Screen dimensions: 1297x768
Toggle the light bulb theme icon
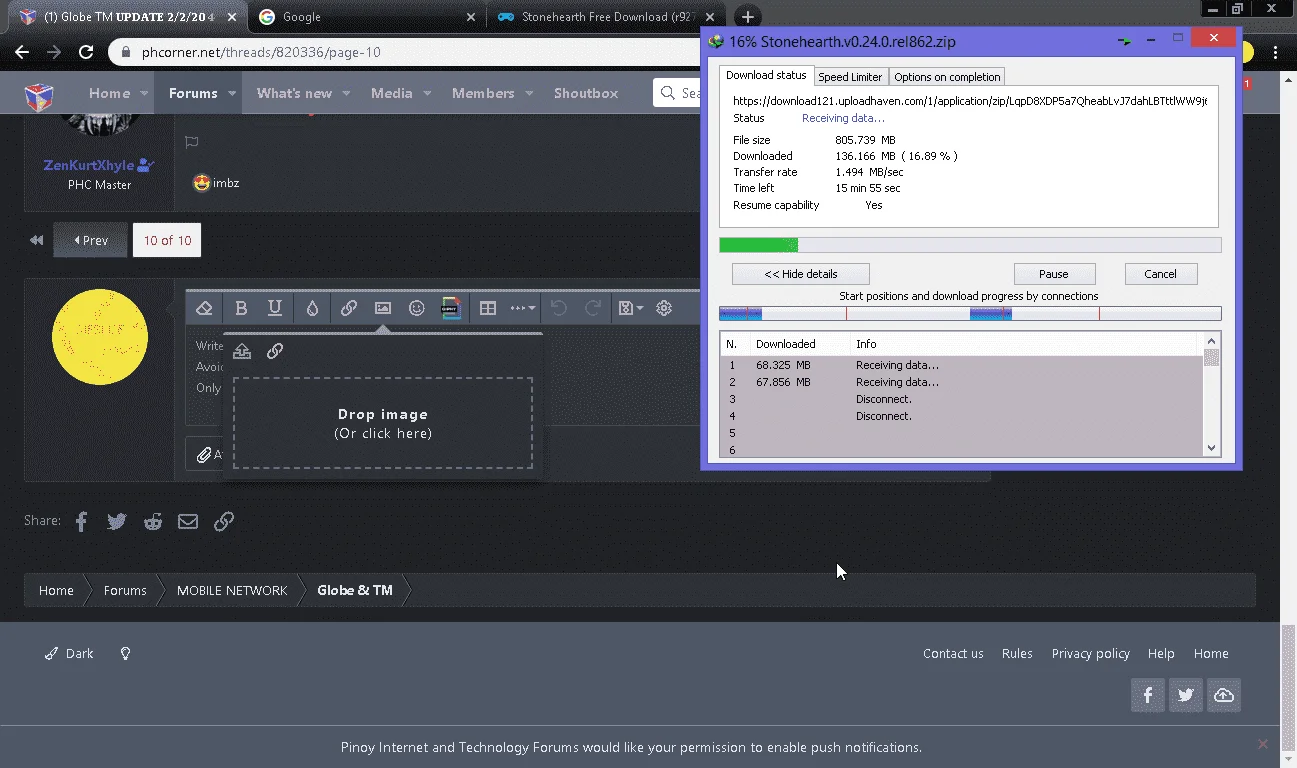click(x=126, y=653)
